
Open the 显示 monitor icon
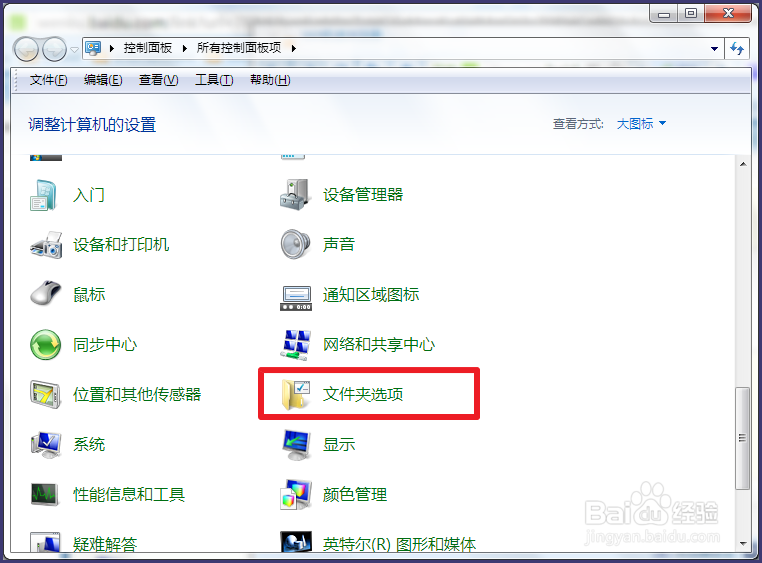point(296,445)
